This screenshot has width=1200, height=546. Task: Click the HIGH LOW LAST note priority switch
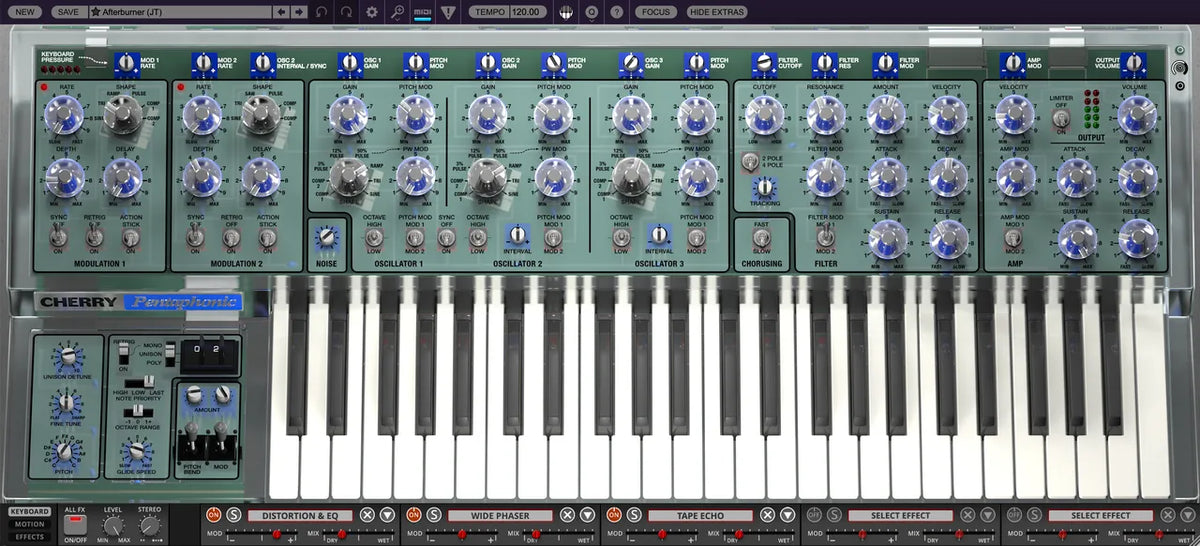tap(138, 381)
